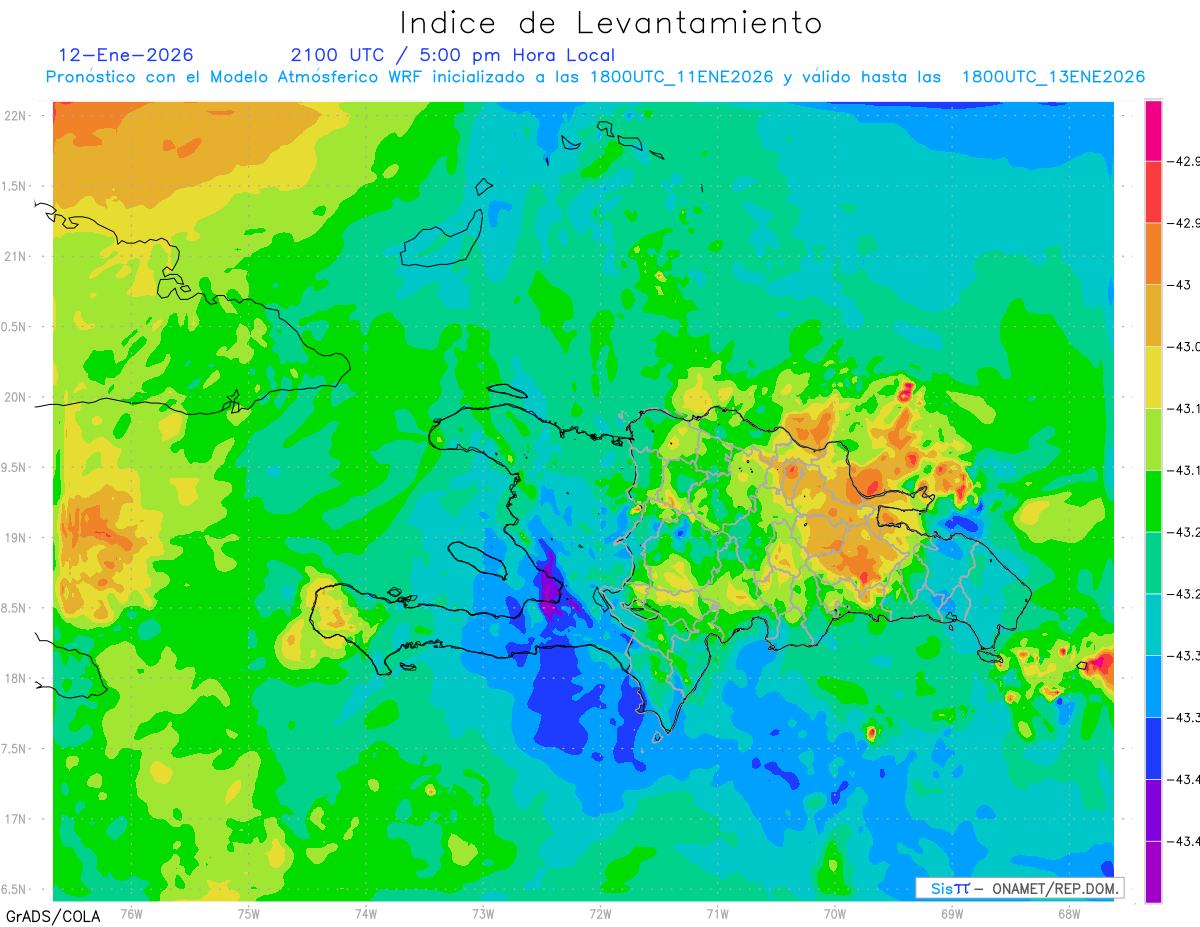Select the violet bottom colorbar segment
This screenshot has width=1200, height=927.
coord(1153,872)
